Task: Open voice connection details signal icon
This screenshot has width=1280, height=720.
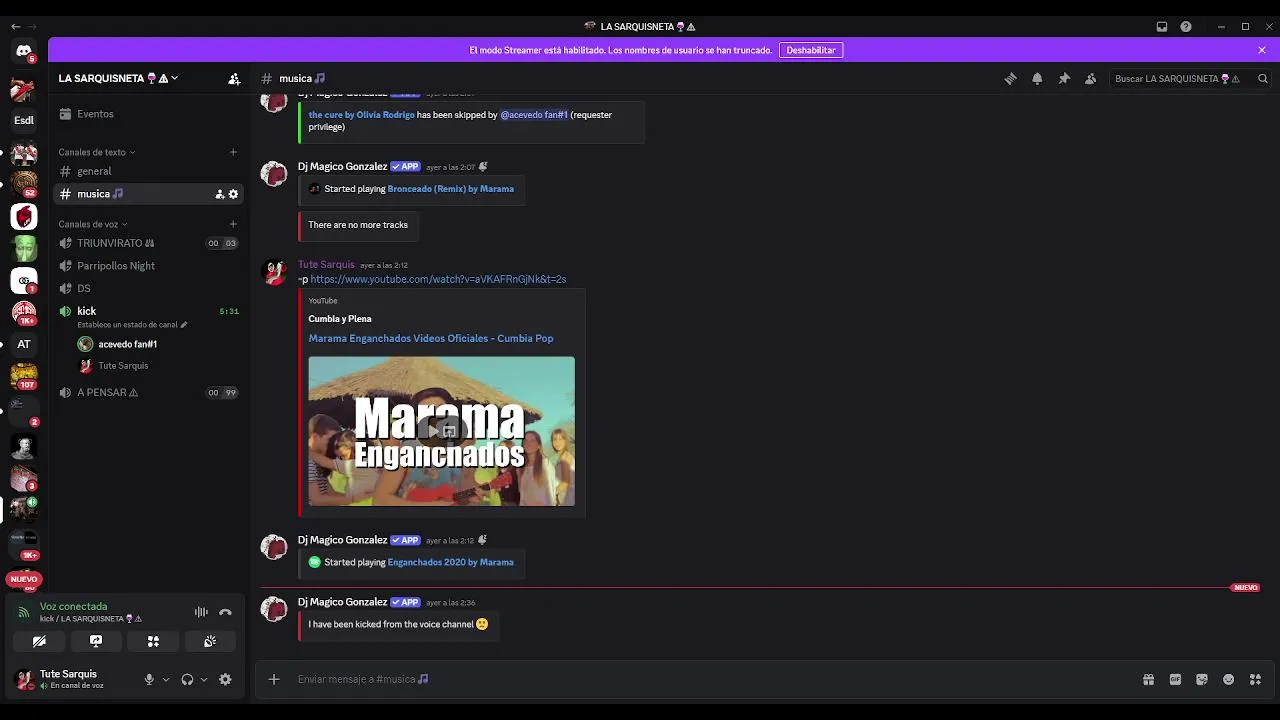Action: click(x=24, y=612)
